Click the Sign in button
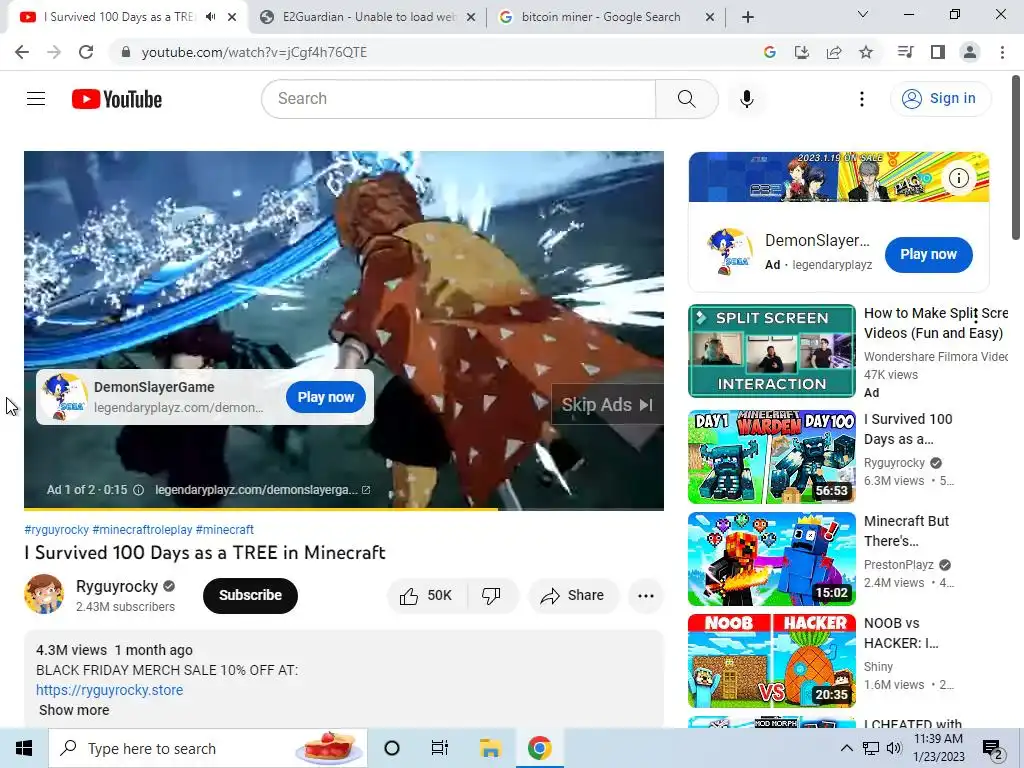This screenshot has height=768, width=1024. pos(940,99)
